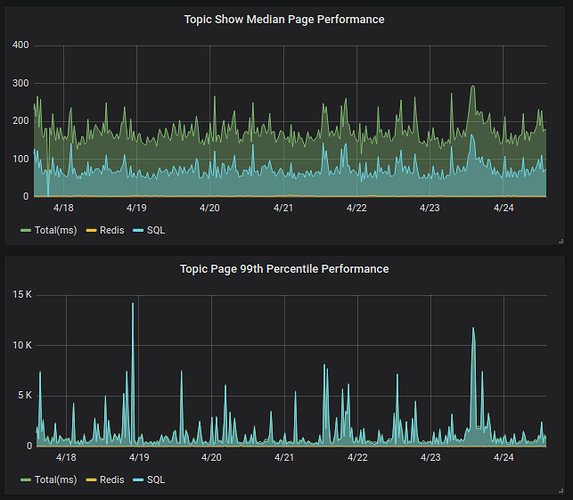This screenshot has height=500, width=573.
Task: Click the 4/24 x-axis label in 99th percentile chart
Action: pyautogui.click(x=503, y=457)
